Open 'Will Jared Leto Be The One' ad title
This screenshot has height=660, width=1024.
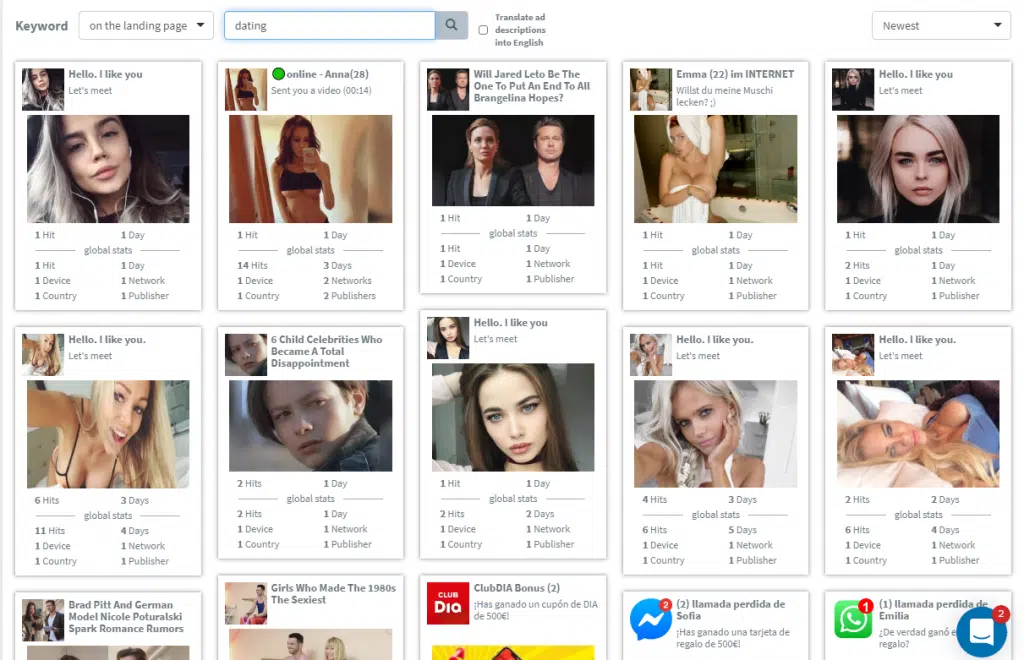coord(532,86)
